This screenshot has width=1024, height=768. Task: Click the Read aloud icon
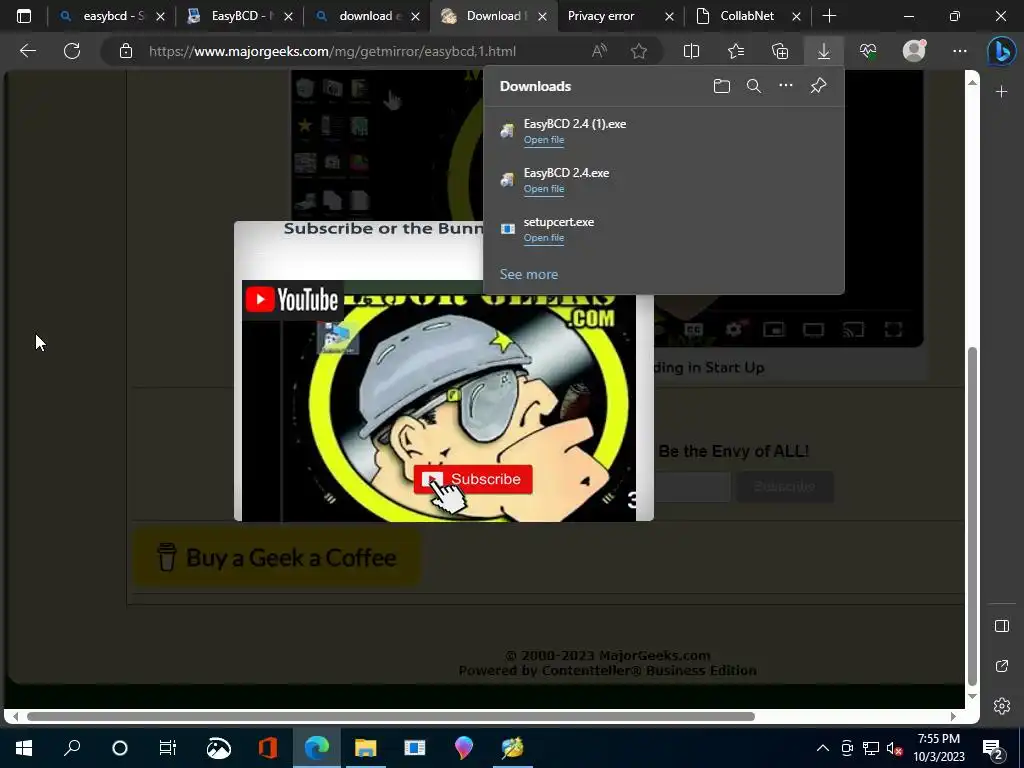(x=599, y=51)
